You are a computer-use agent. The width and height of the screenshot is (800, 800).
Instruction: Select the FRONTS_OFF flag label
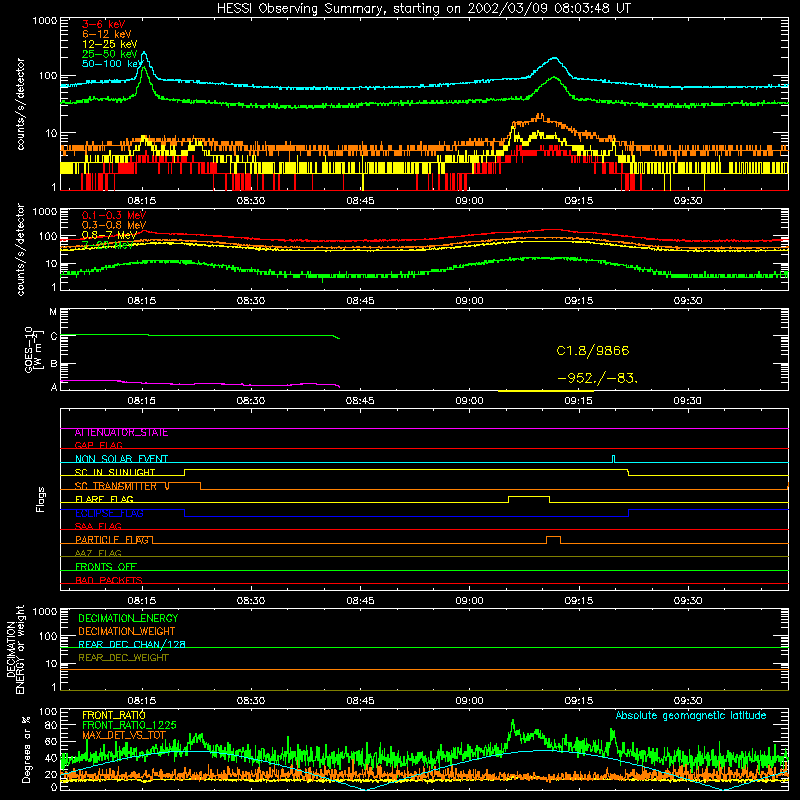click(106, 567)
